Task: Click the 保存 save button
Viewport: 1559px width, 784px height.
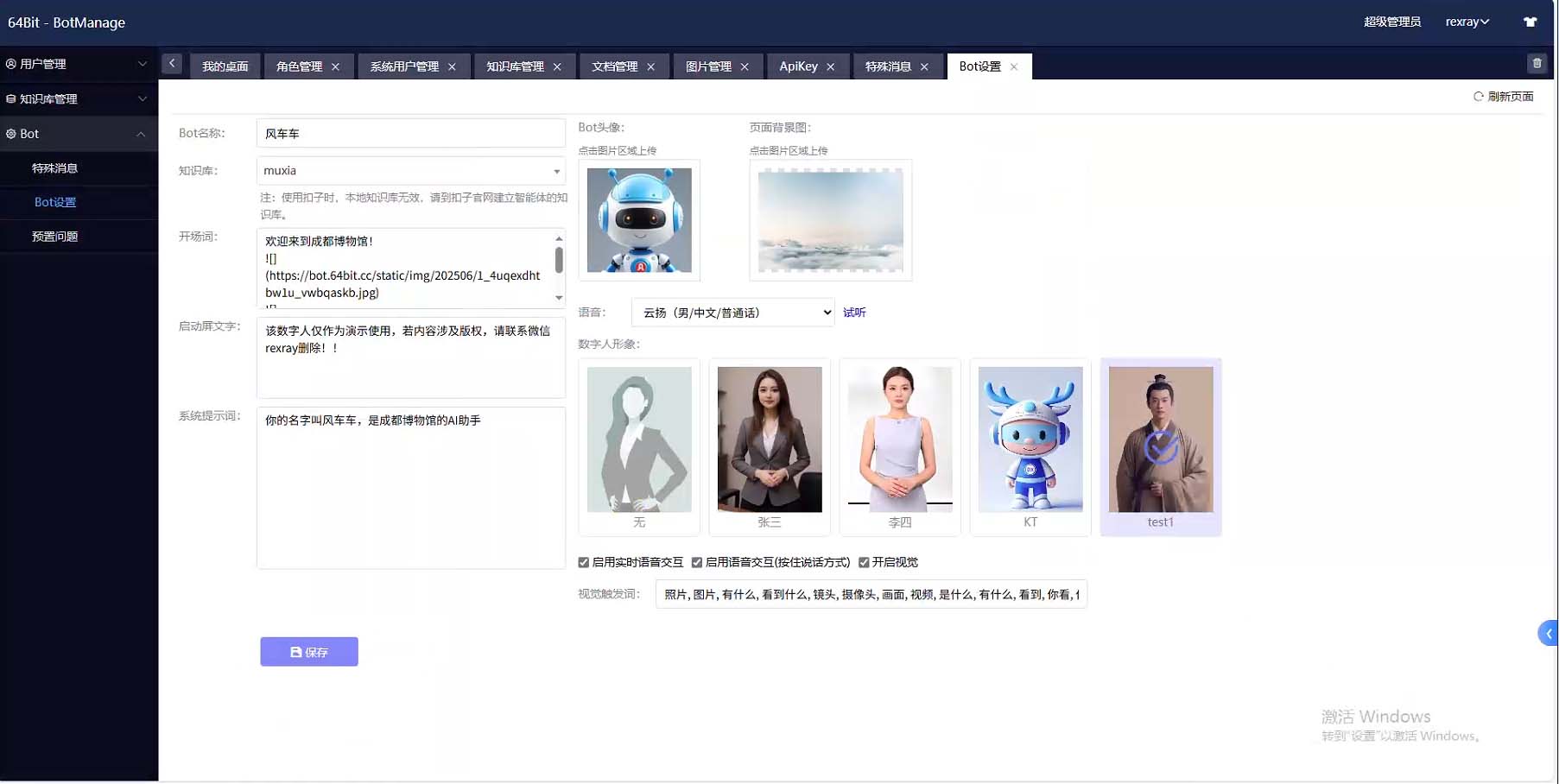Action: pyautogui.click(x=309, y=652)
